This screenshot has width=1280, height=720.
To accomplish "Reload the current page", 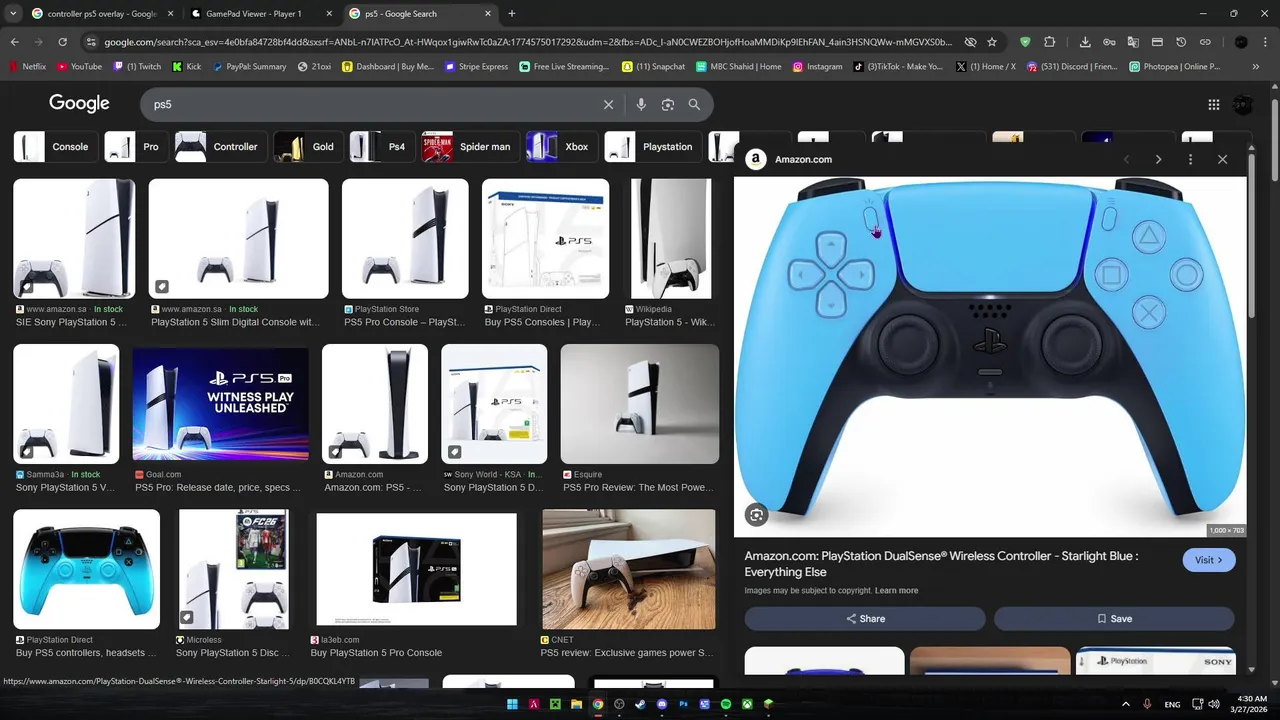I will pos(62,42).
